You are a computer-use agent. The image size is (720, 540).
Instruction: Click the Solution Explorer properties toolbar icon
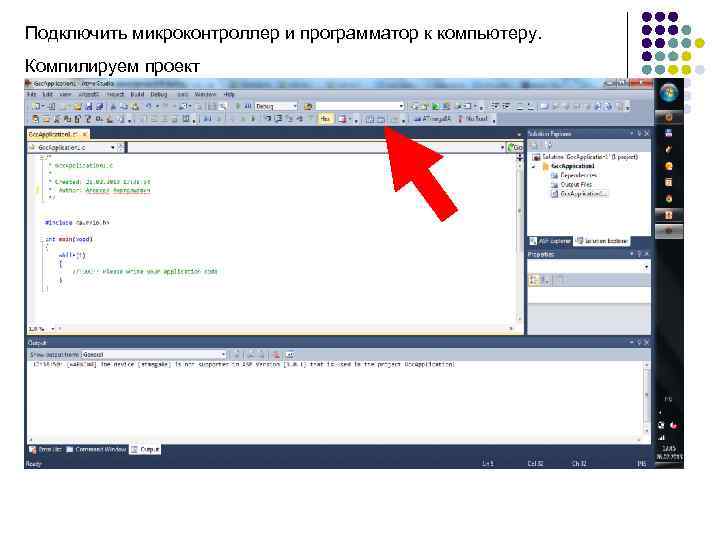[x=534, y=146]
